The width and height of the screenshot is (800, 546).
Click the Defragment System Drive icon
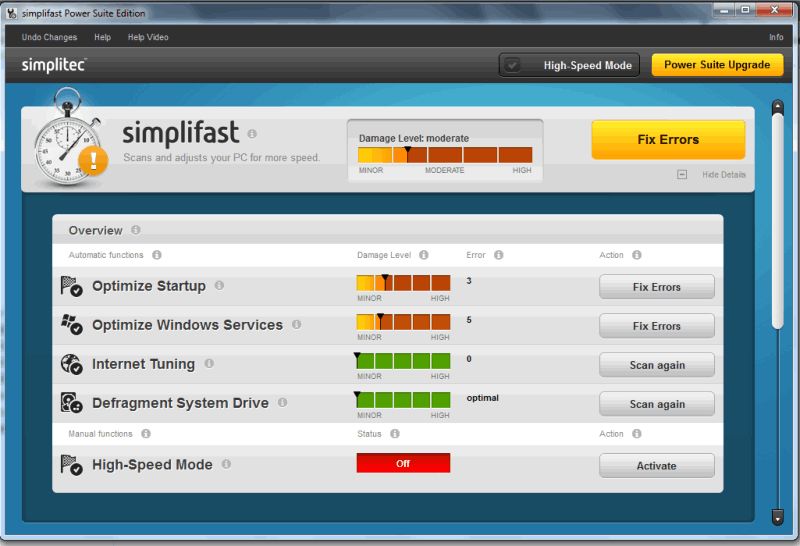[71, 403]
